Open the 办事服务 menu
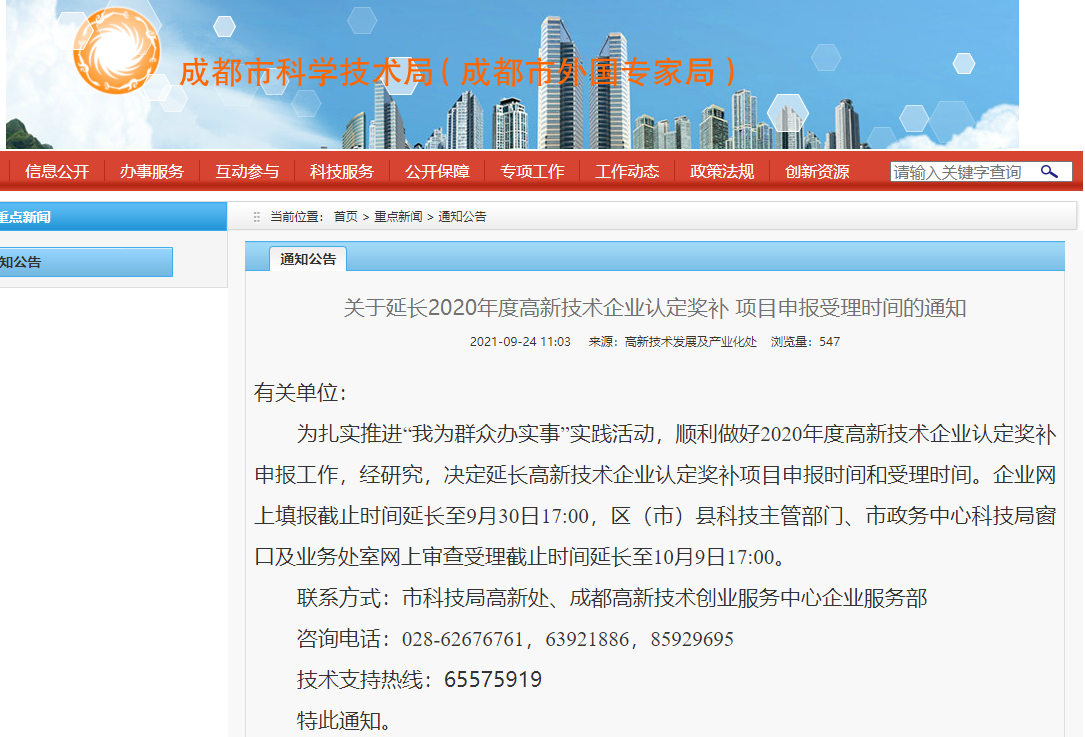The image size is (1085, 737). [152, 172]
